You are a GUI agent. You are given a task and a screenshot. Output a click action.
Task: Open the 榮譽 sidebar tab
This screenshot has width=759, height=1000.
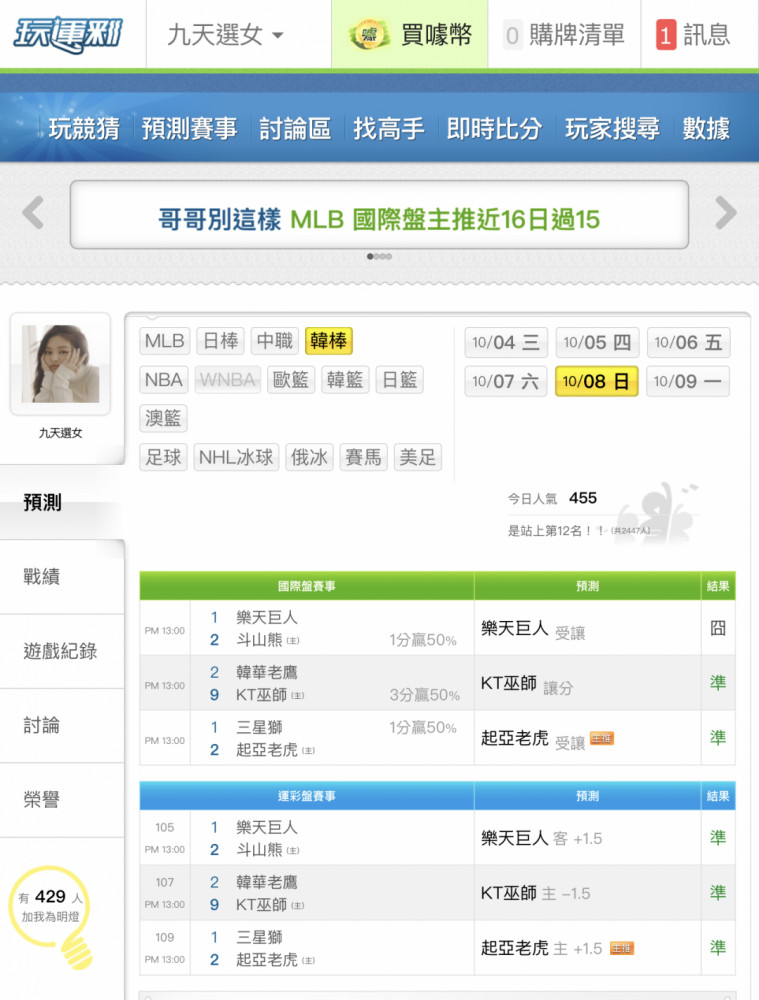(x=62, y=800)
